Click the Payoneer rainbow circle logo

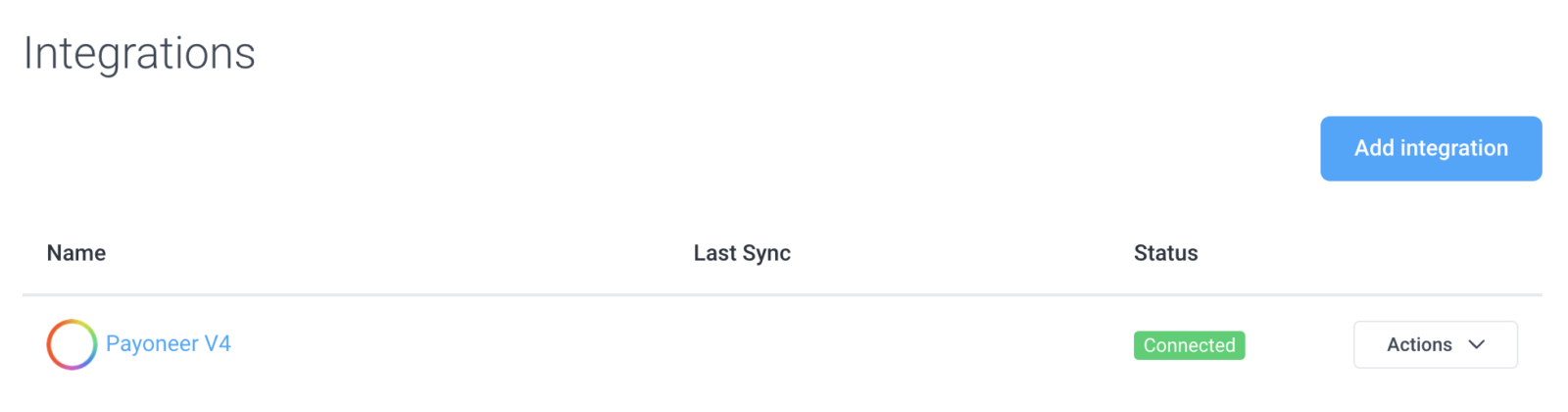pos(72,344)
